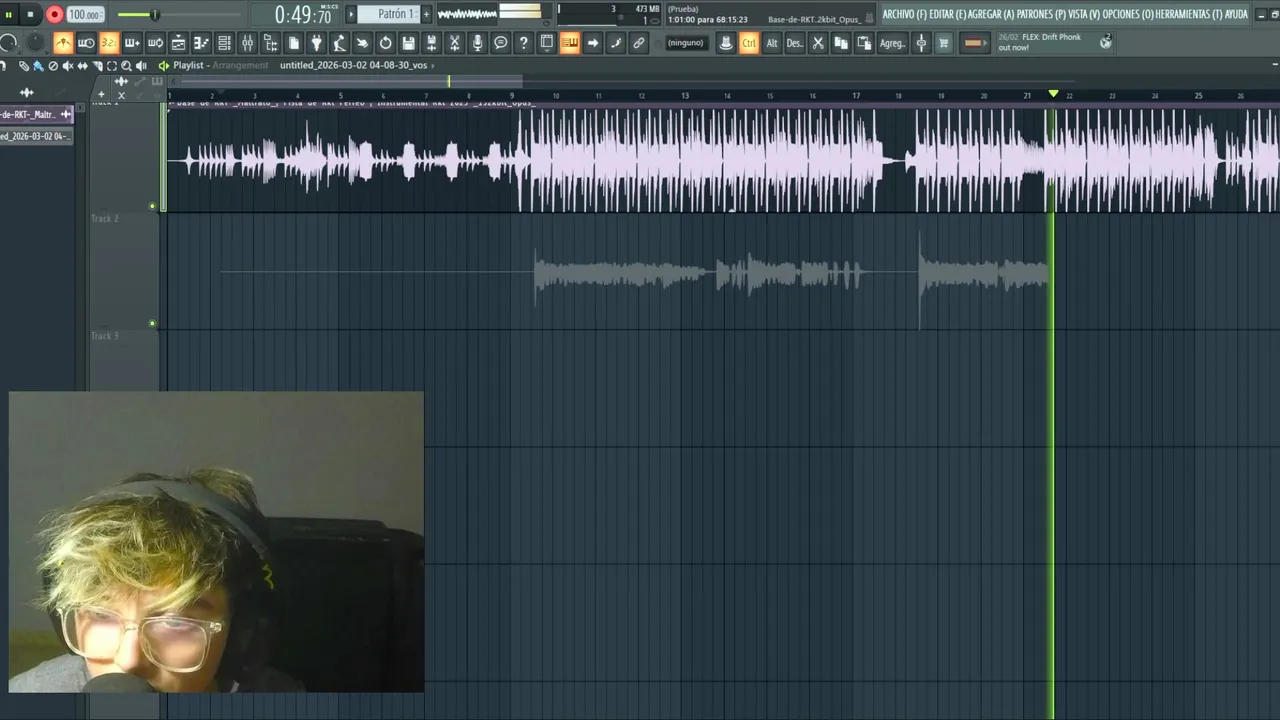Open the VISTA (V) menu
1280x720 pixels.
coord(1084,14)
